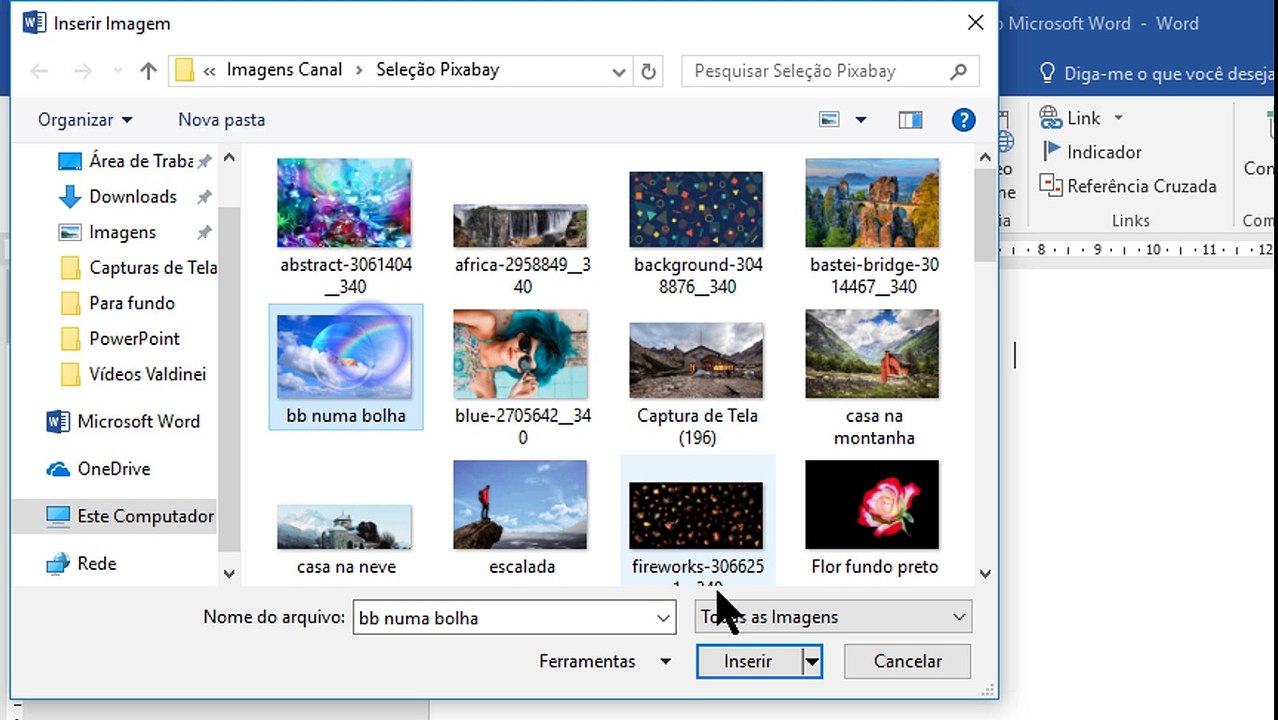Screen dimensions: 1278x720
Task: Click the search magnifier icon
Action: tap(958, 71)
